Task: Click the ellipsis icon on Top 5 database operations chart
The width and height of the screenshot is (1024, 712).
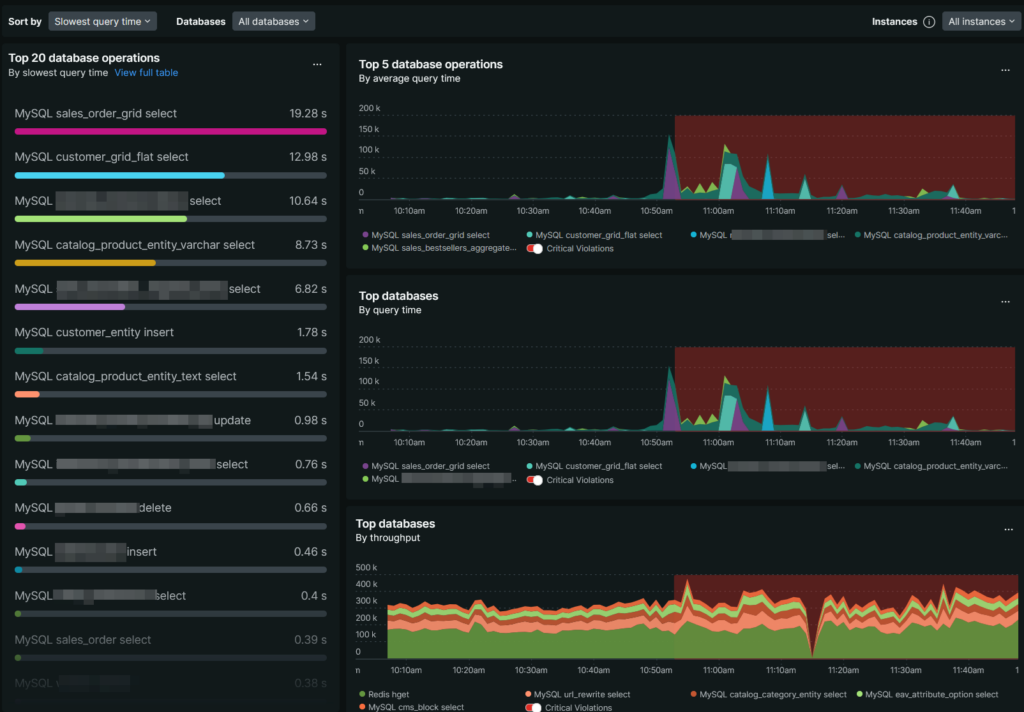Action: pyautogui.click(x=1005, y=69)
